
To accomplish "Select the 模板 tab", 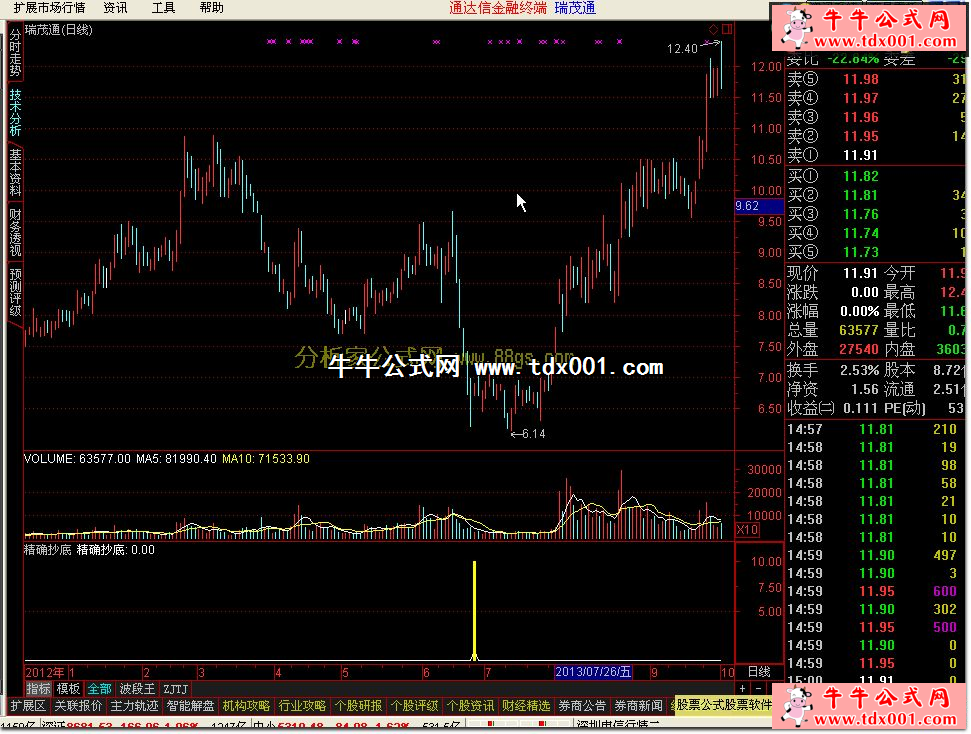I will [x=68, y=689].
